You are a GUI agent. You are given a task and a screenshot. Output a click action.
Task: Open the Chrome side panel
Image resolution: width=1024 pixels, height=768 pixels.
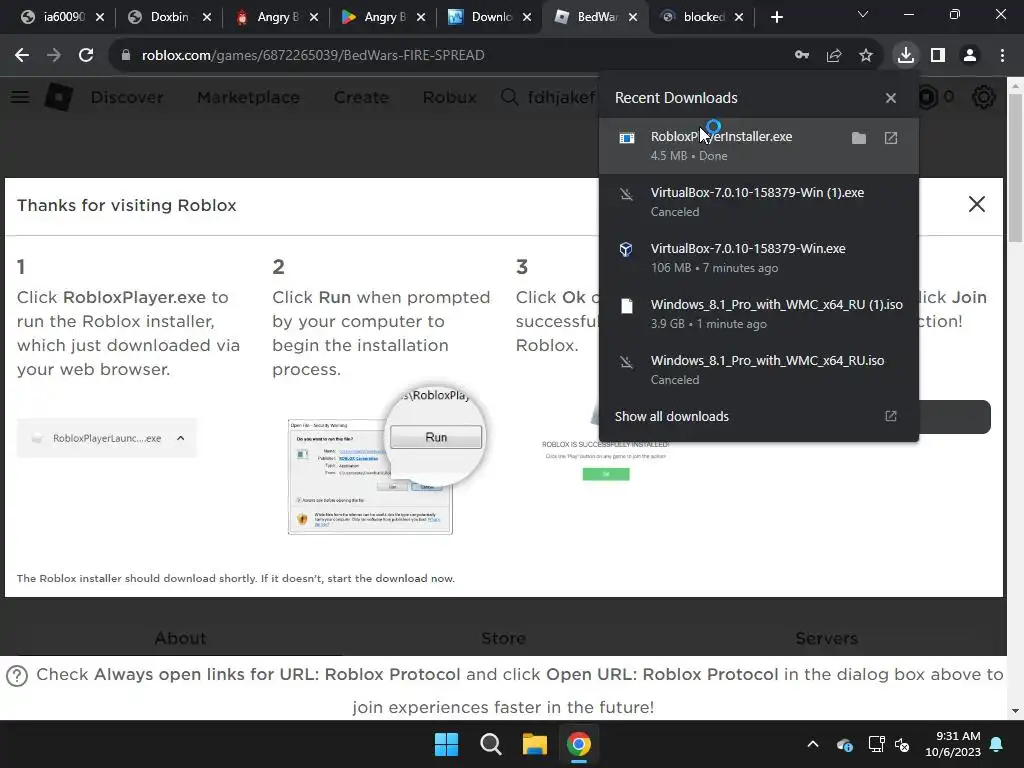[938, 56]
